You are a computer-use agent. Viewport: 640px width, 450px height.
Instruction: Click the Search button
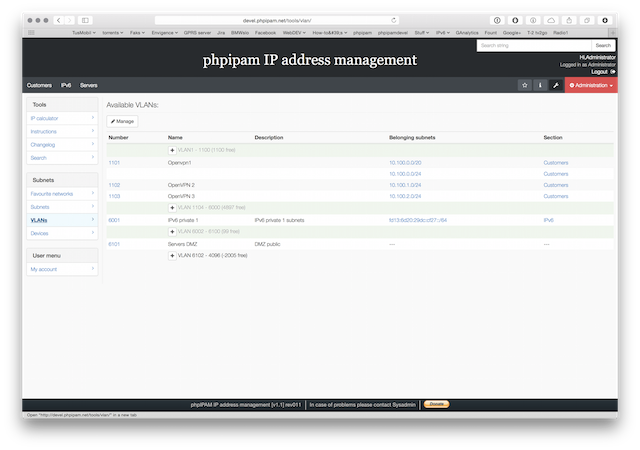pos(603,45)
